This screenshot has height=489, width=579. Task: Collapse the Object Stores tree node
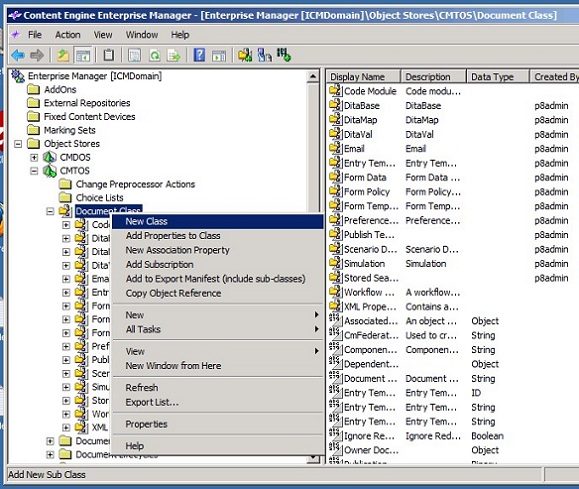(18, 144)
